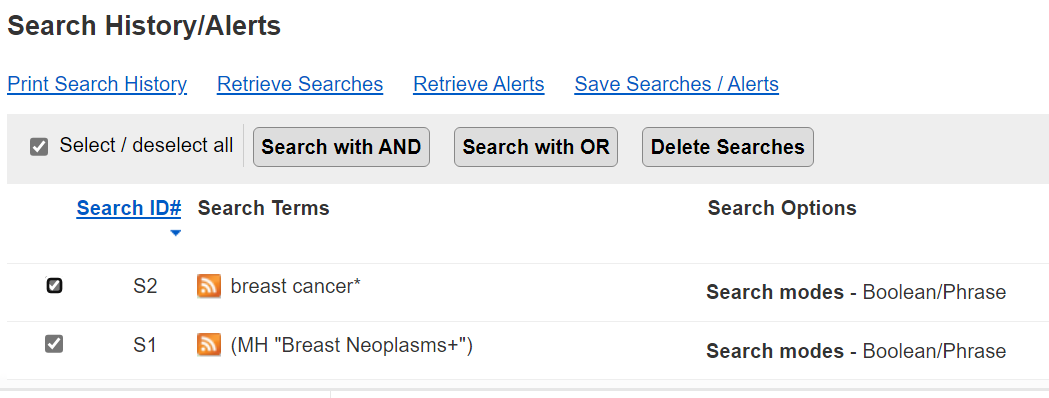Click the breast cancer* search term
Image resolution: width=1049 pixels, height=398 pixels.
(296, 286)
